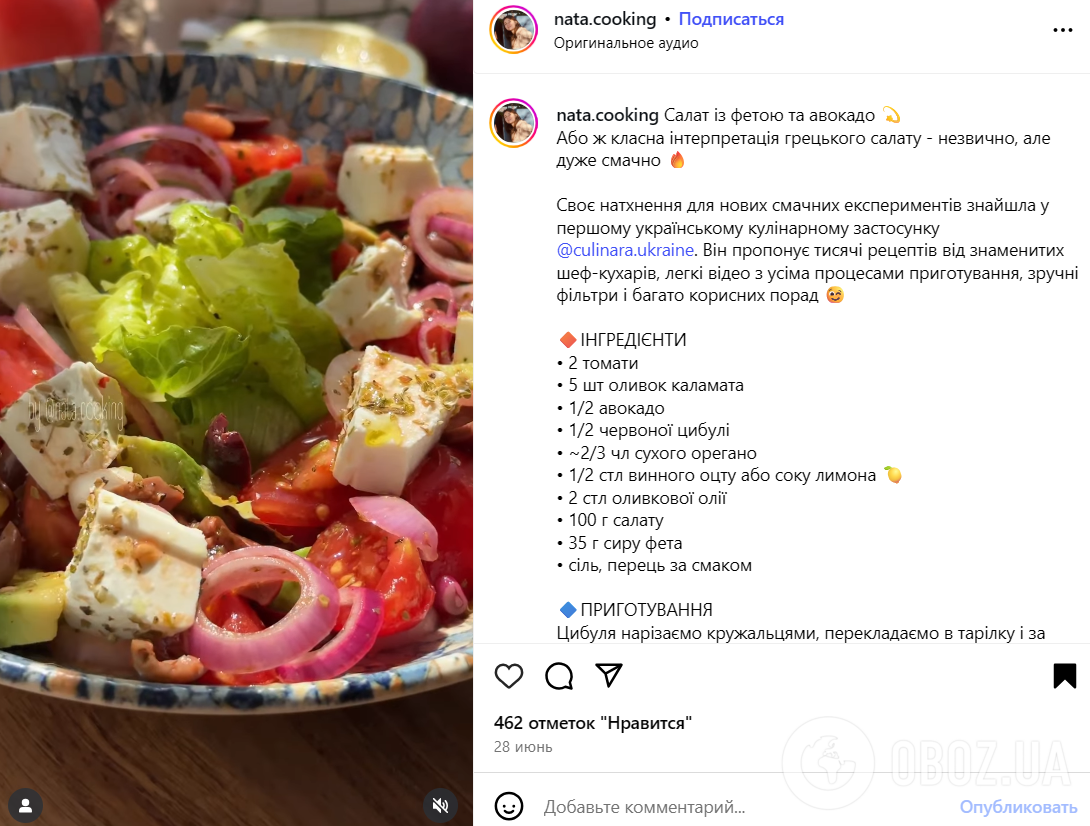Open emoji picker smiley icon
Screen dimensions: 1090x826
[509, 807]
